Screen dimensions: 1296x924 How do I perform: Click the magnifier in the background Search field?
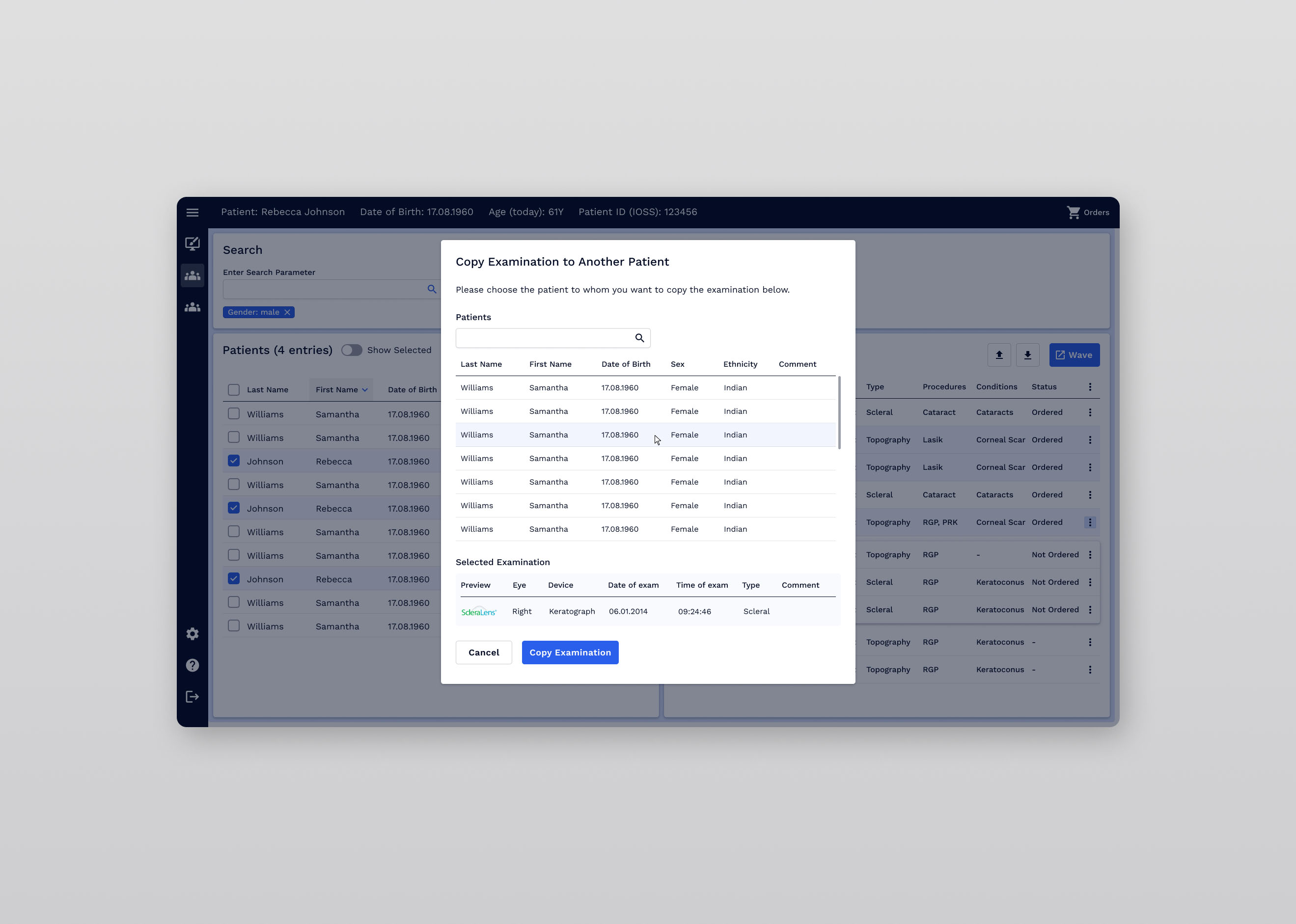432,289
